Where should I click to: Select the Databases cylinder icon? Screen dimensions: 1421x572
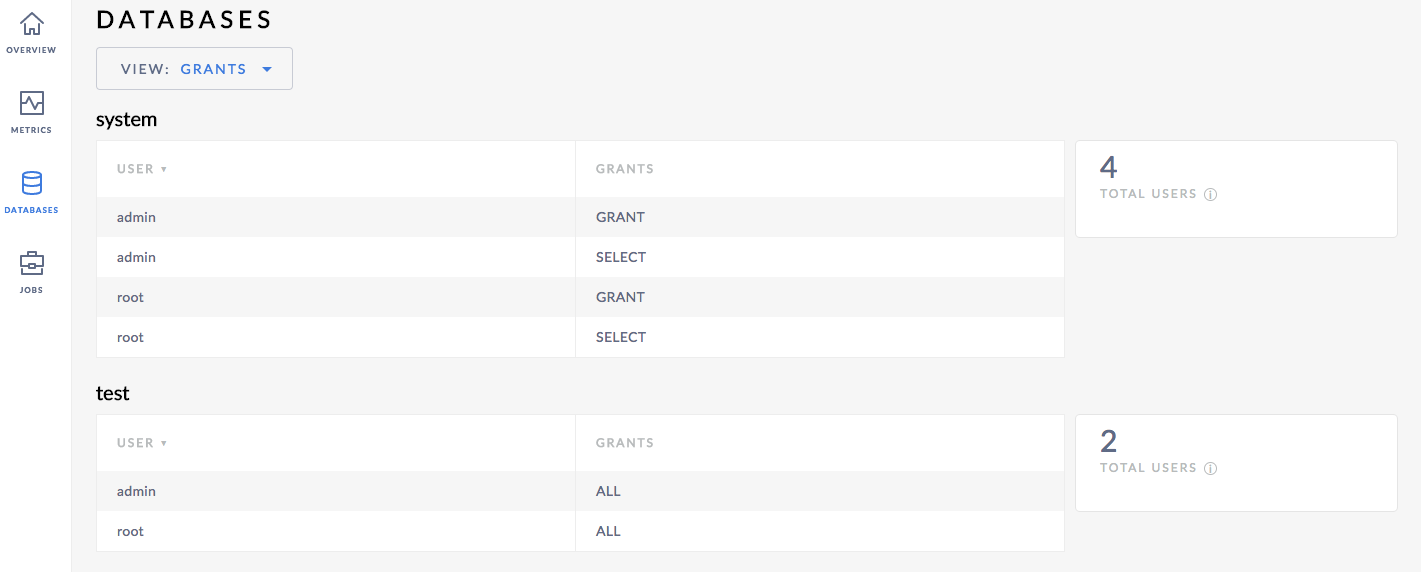tap(32, 183)
